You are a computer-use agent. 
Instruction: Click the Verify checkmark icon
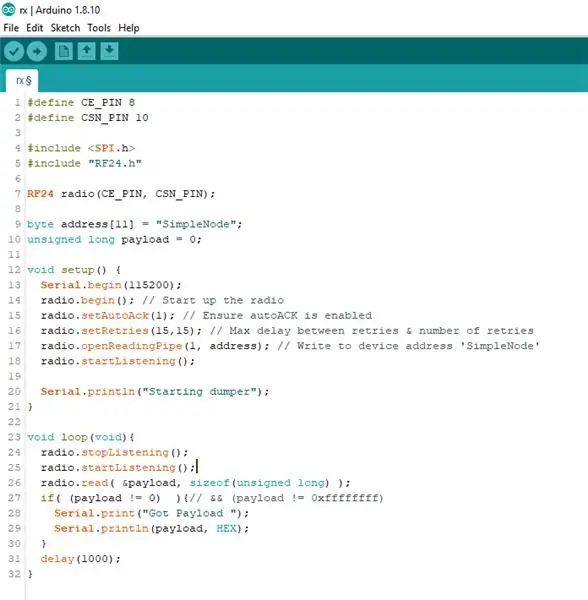click(x=14, y=51)
